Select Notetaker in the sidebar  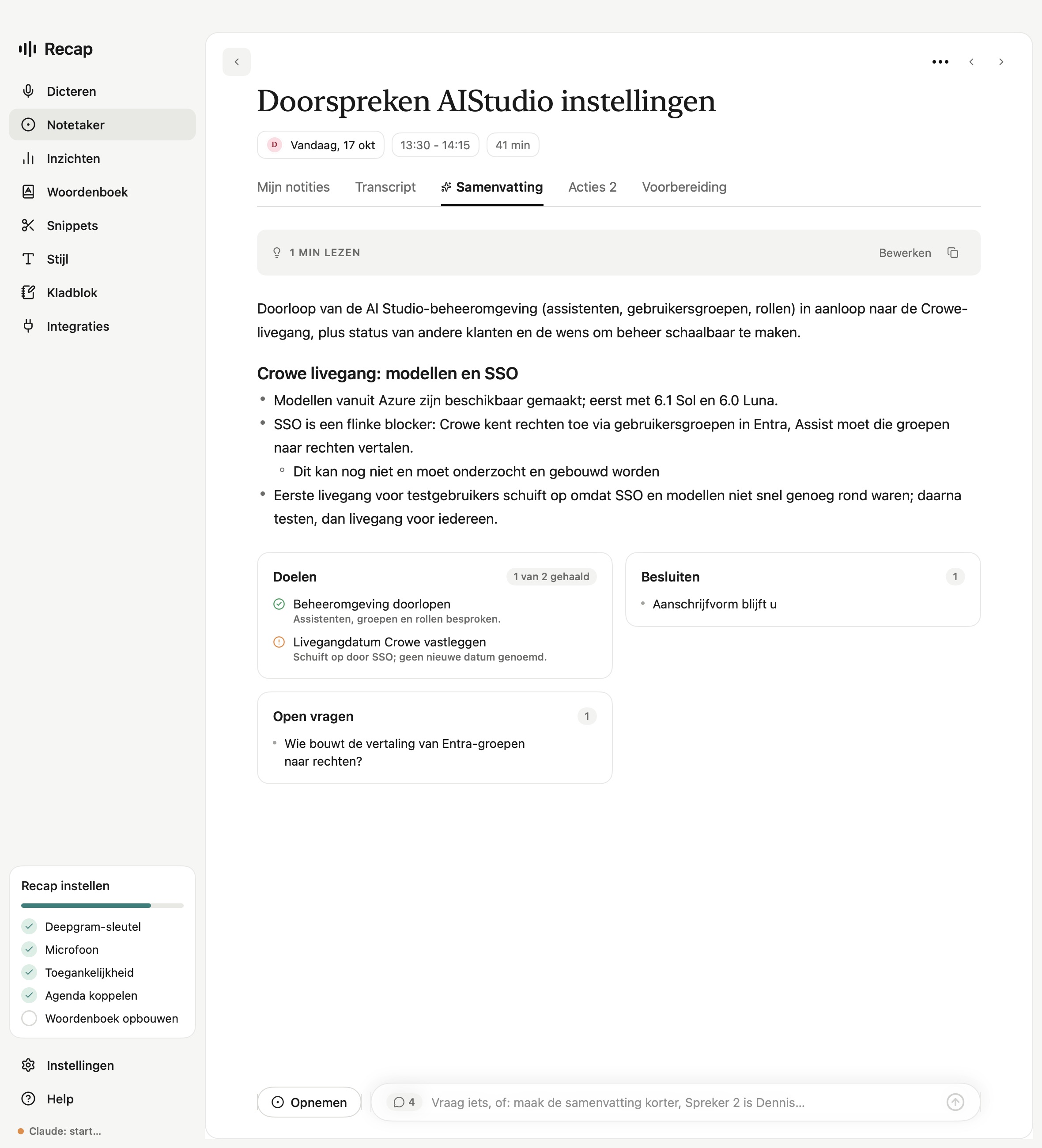coord(102,125)
